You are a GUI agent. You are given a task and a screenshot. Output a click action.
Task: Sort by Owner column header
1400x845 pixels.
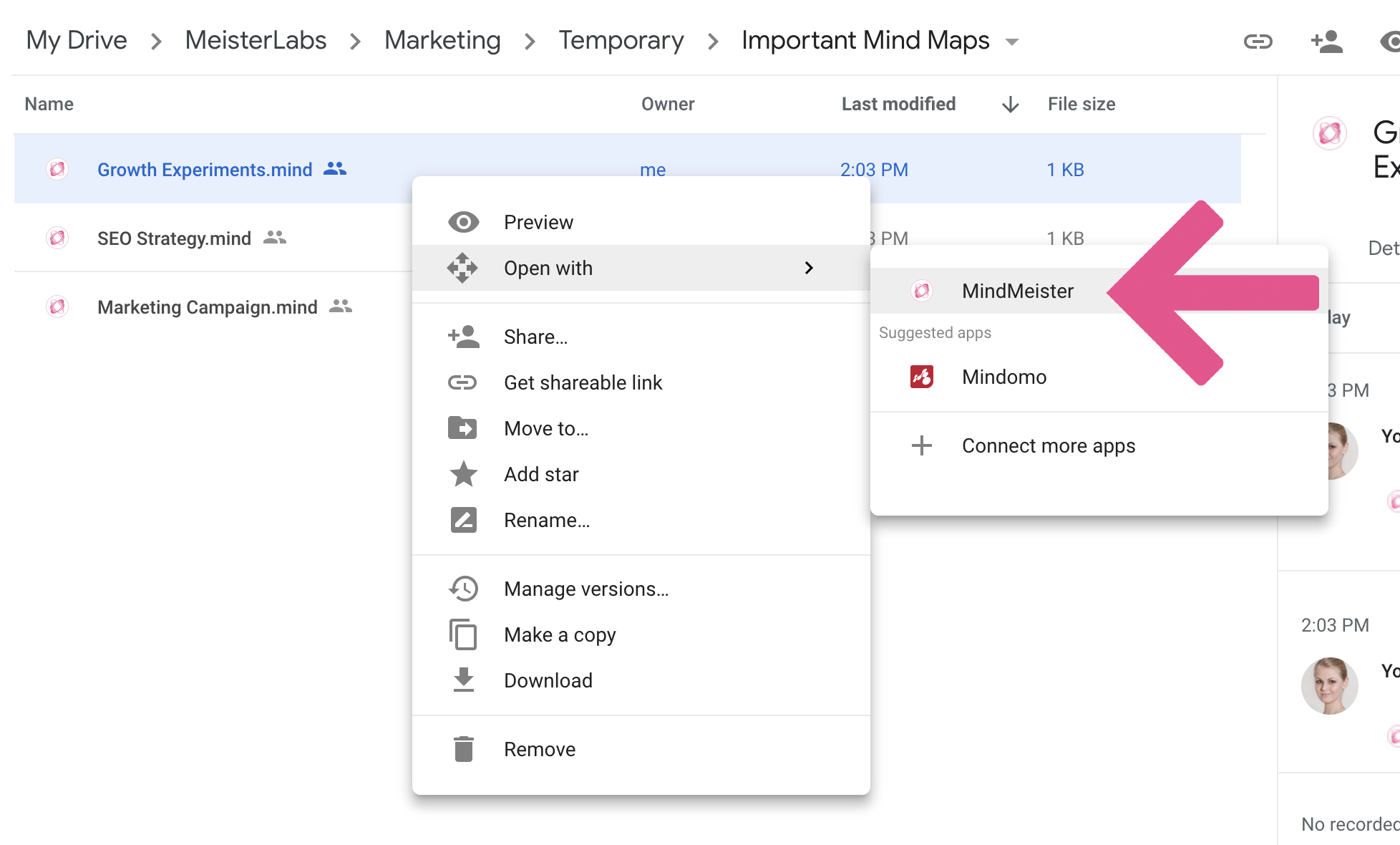click(x=668, y=104)
